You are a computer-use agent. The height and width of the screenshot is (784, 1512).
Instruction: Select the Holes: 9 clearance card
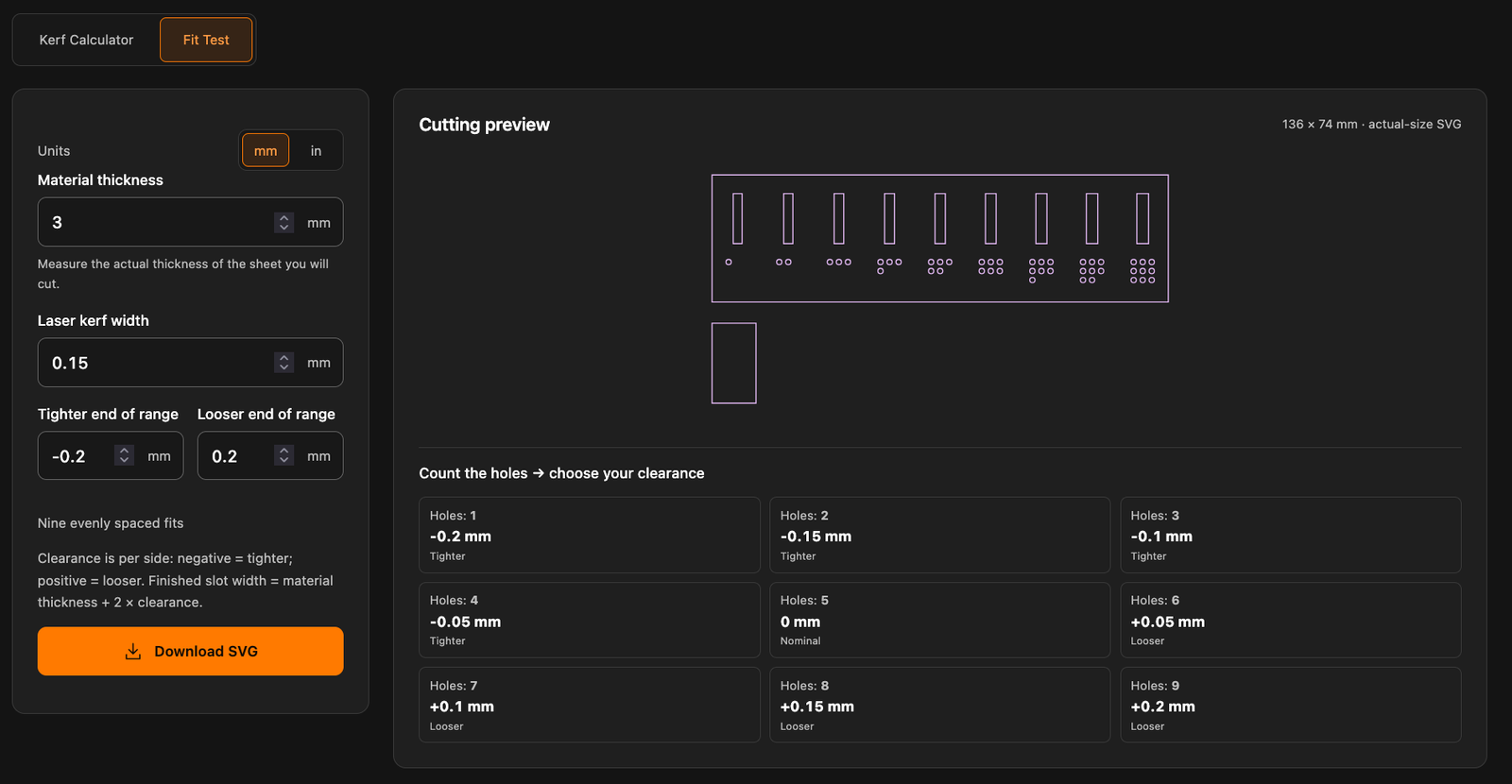pos(1291,705)
